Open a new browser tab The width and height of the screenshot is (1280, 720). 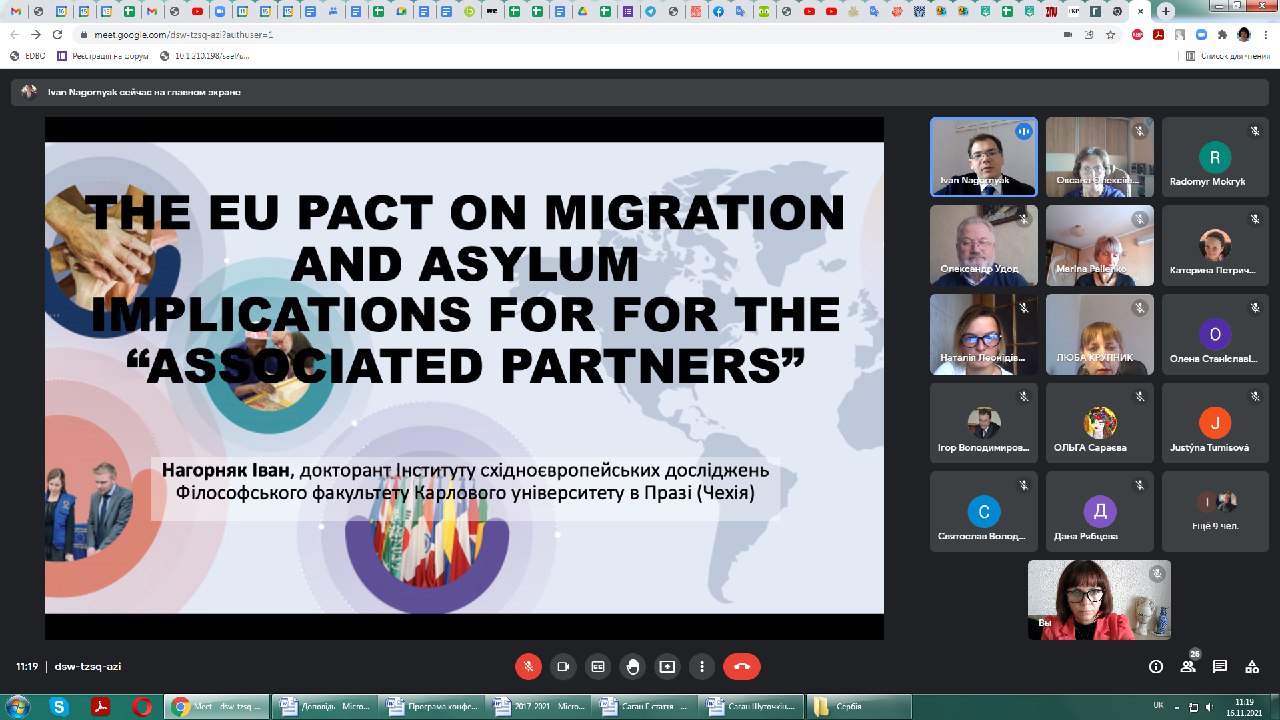[1166, 11]
